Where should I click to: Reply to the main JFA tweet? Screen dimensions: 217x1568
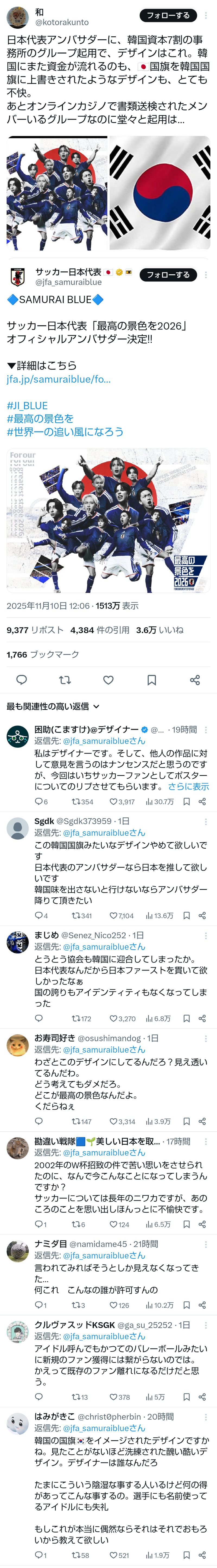(21, 680)
